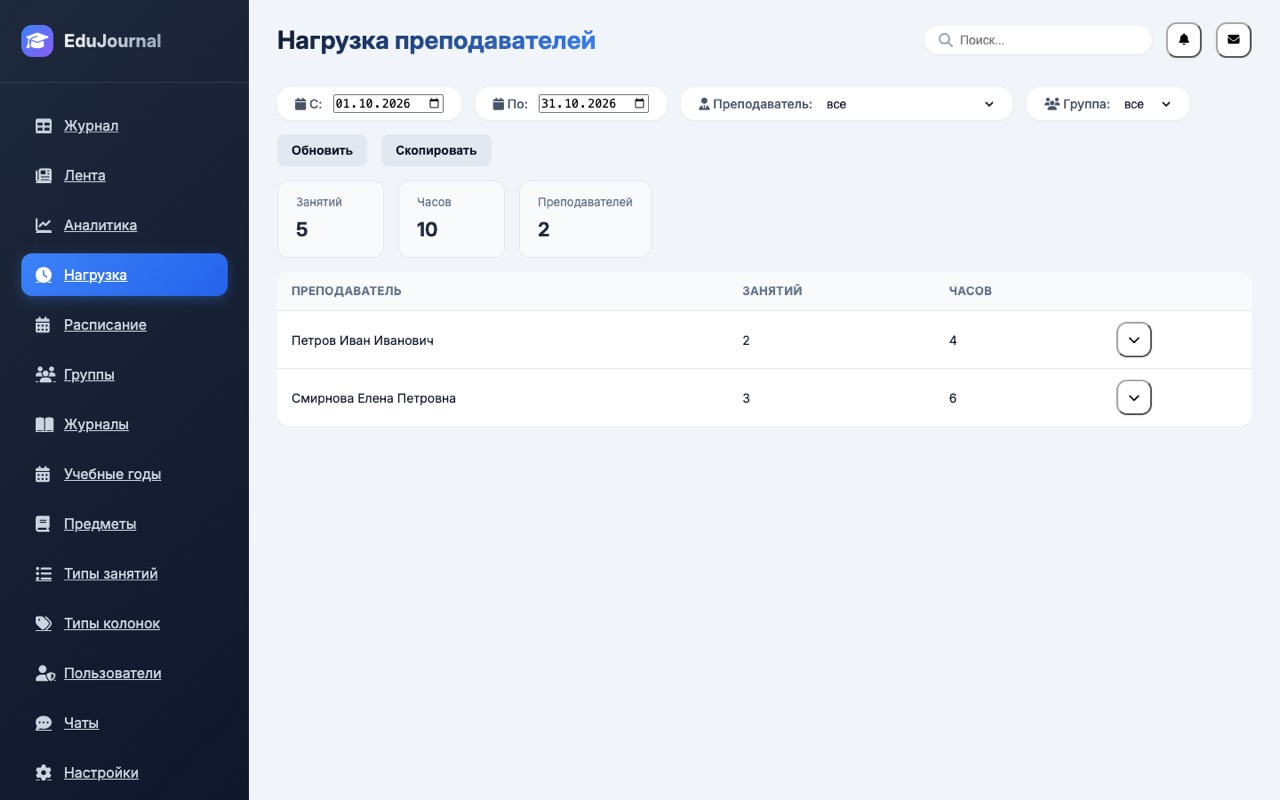The image size is (1280, 800).
Task: Open the Настройки link
Action: (124, 773)
